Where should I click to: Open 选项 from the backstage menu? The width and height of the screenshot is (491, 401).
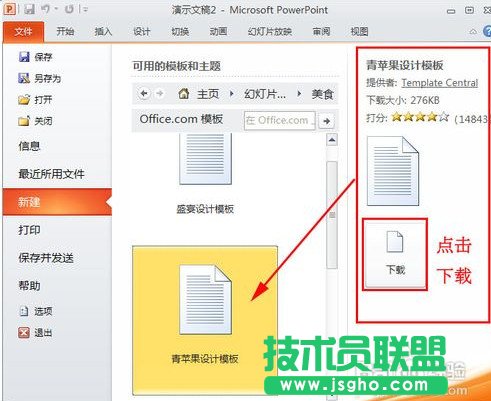(x=35, y=311)
